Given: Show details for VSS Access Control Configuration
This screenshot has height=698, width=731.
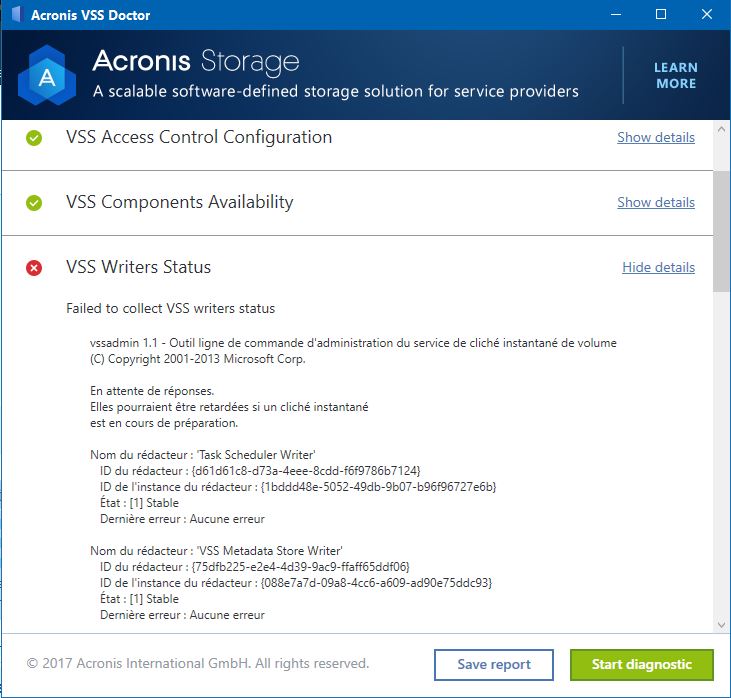Looking at the screenshot, I should click(x=655, y=137).
